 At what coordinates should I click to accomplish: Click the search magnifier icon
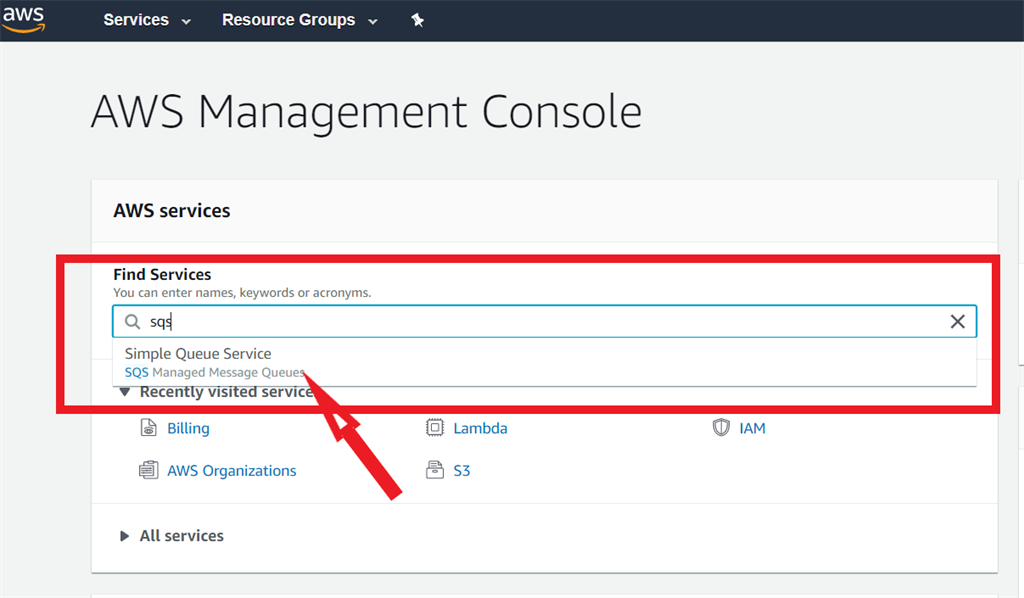pos(132,321)
